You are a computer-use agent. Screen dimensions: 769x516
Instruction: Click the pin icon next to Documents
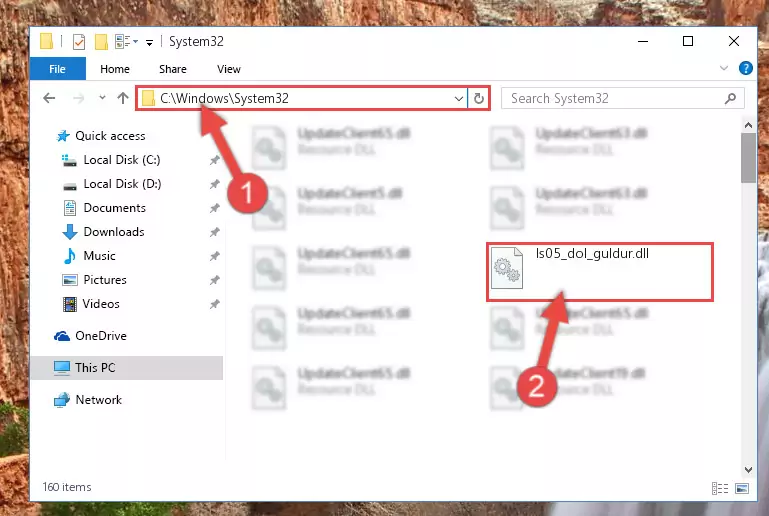[214, 208]
